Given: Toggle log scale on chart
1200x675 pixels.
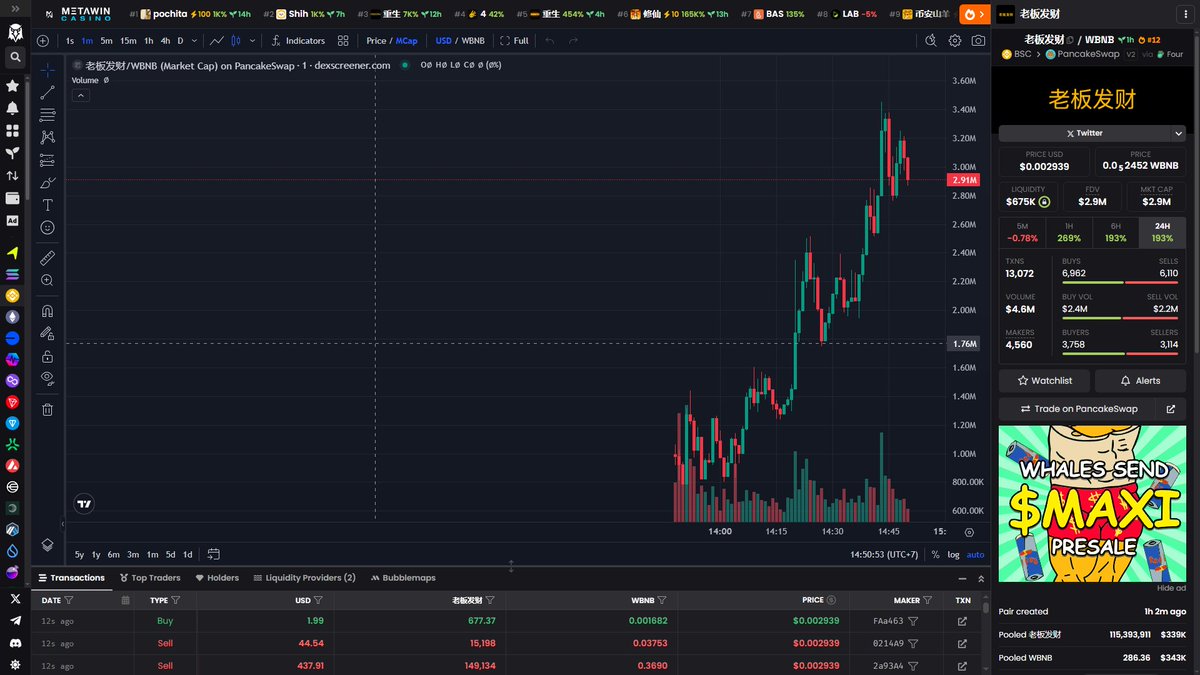Looking at the screenshot, I should [953, 554].
